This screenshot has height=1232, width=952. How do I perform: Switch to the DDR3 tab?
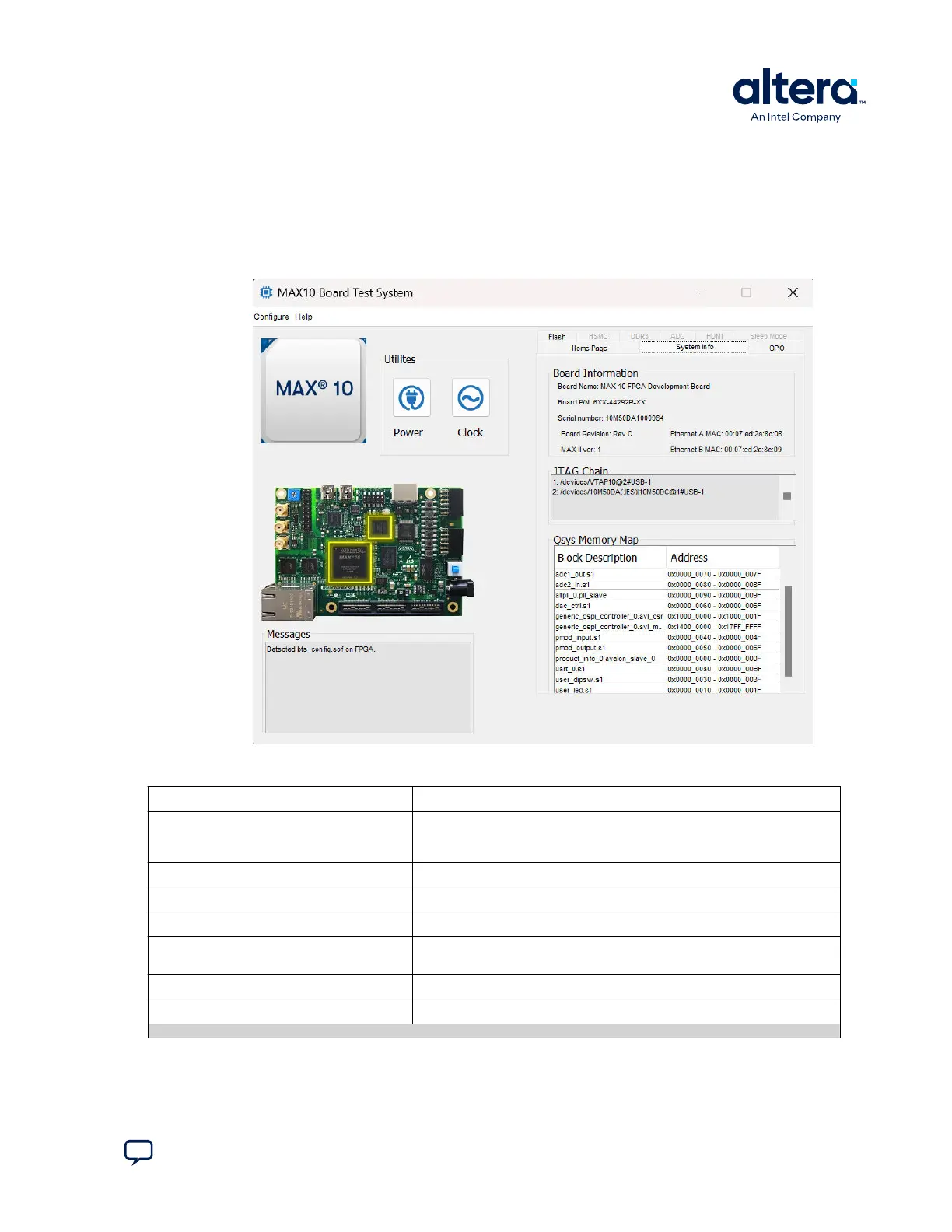[639, 337]
